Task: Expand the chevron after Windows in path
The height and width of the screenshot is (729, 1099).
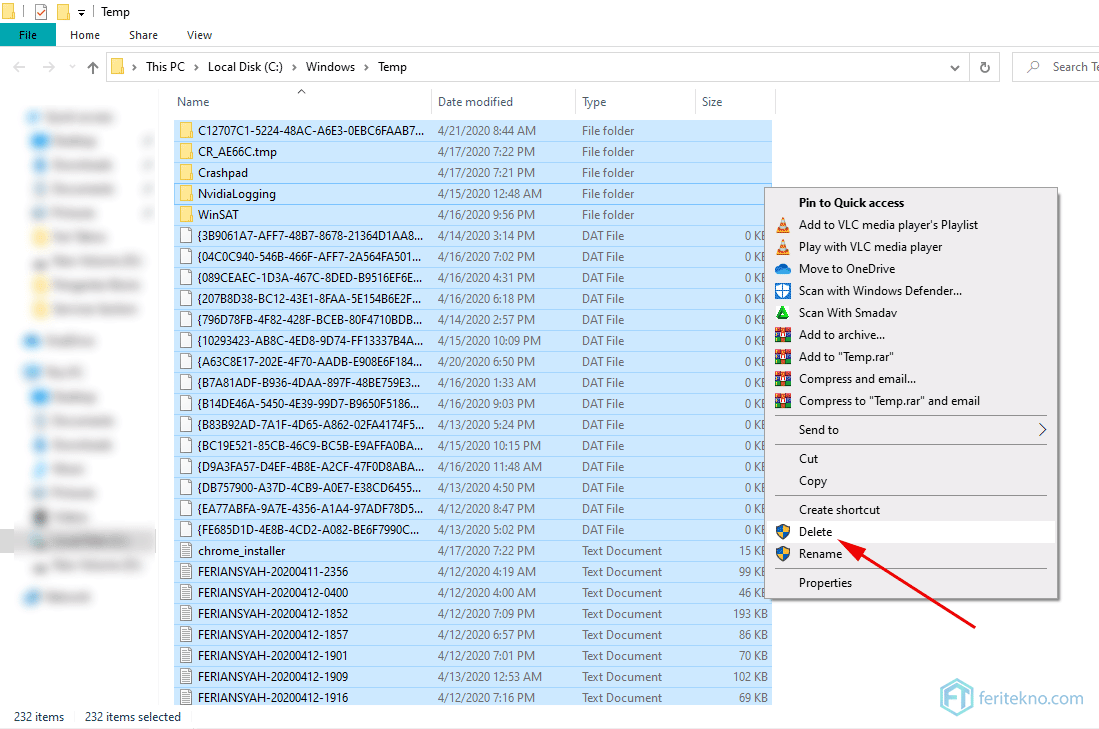Action: point(367,67)
